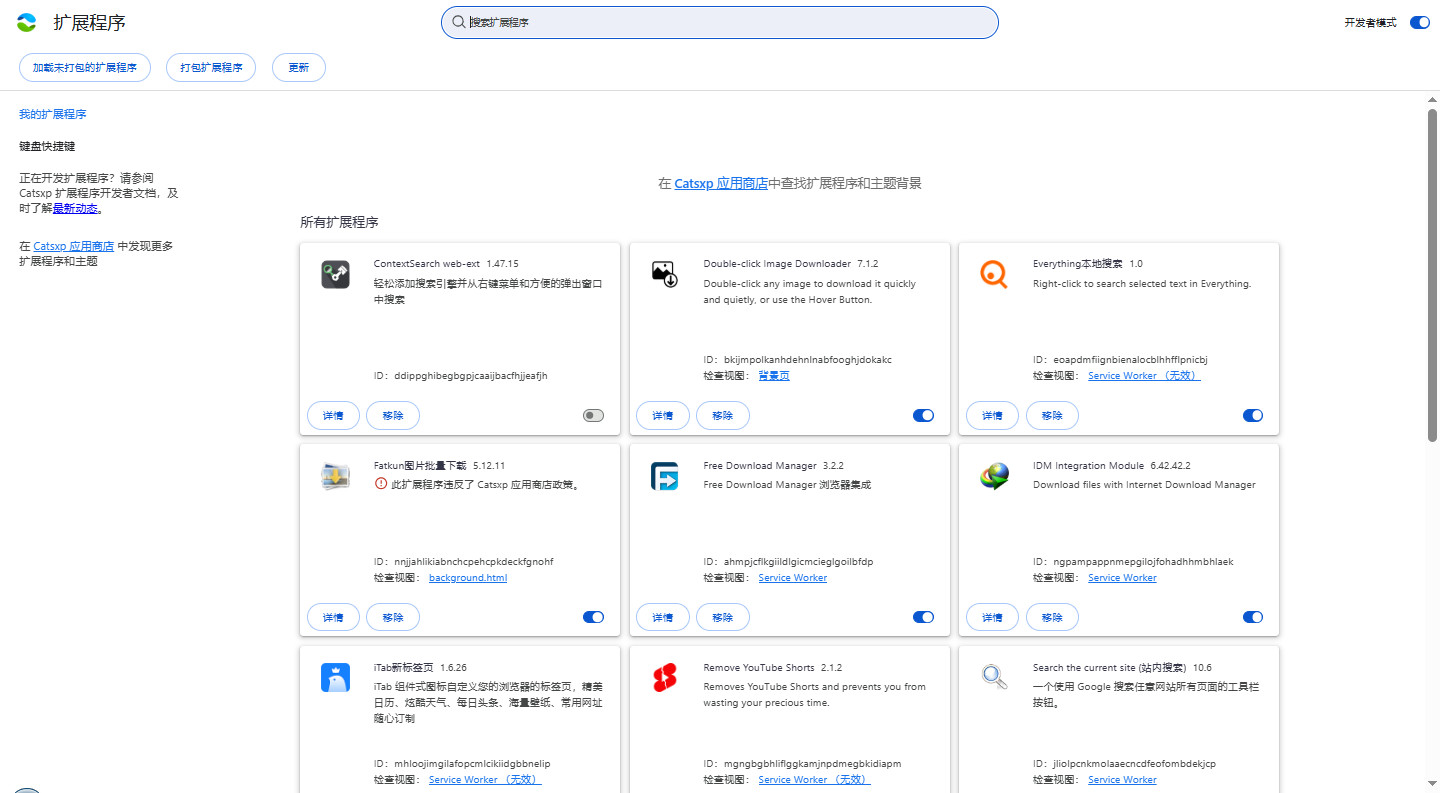The image size is (1440, 793).
Task: Click the Free Download Manager icon
Action: (x=665, y=476)
